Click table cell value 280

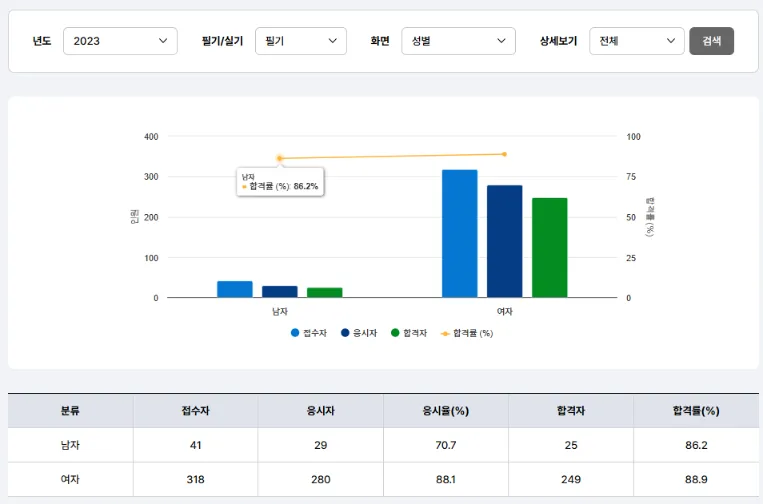click(x=321, y=479)
